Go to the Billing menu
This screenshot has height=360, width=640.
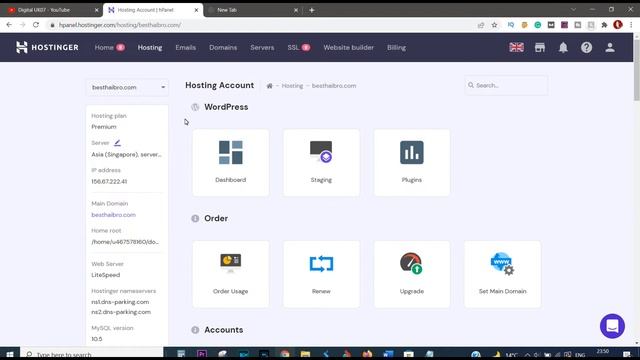(396, 47)
